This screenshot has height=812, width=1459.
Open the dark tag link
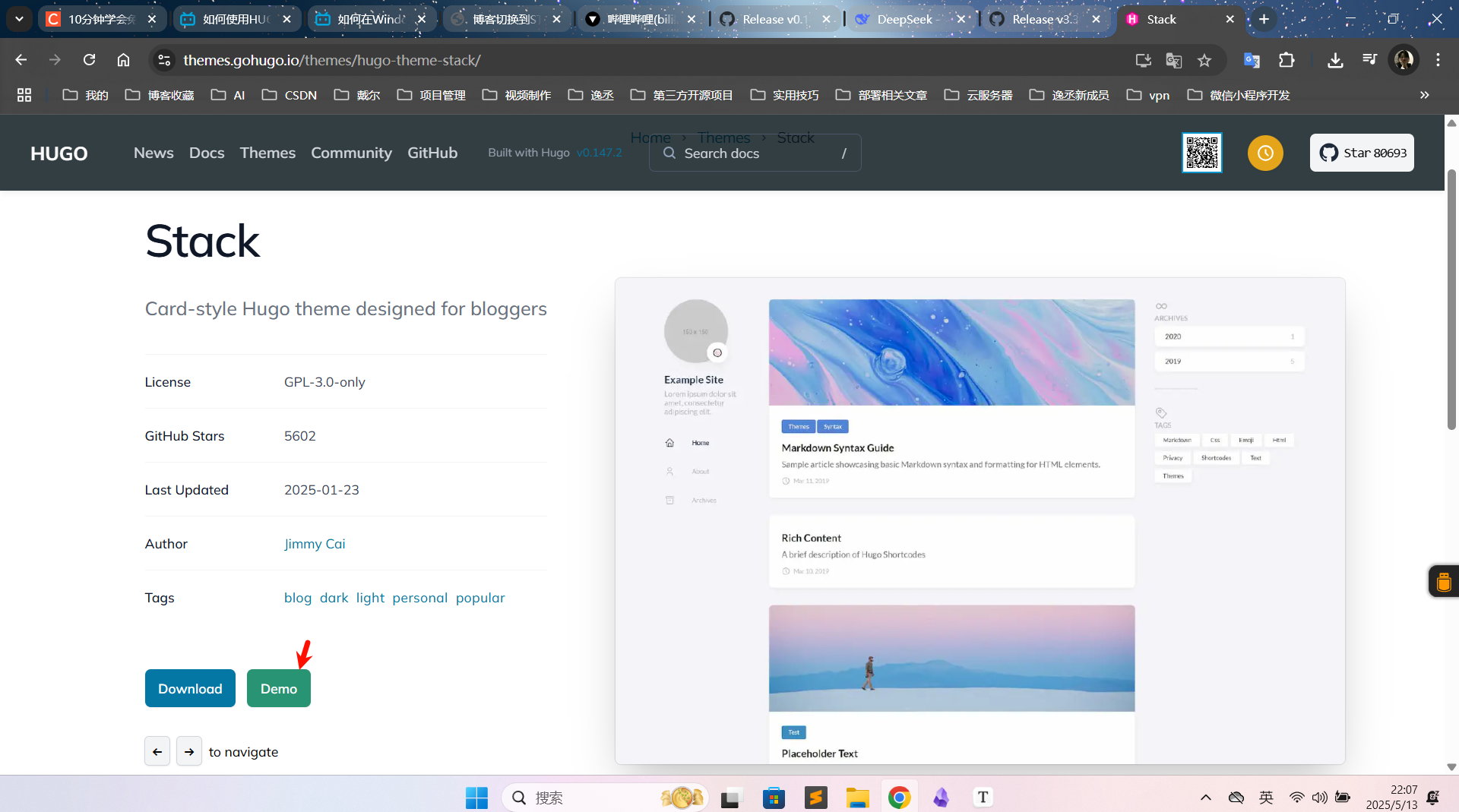tap(334, 598)
